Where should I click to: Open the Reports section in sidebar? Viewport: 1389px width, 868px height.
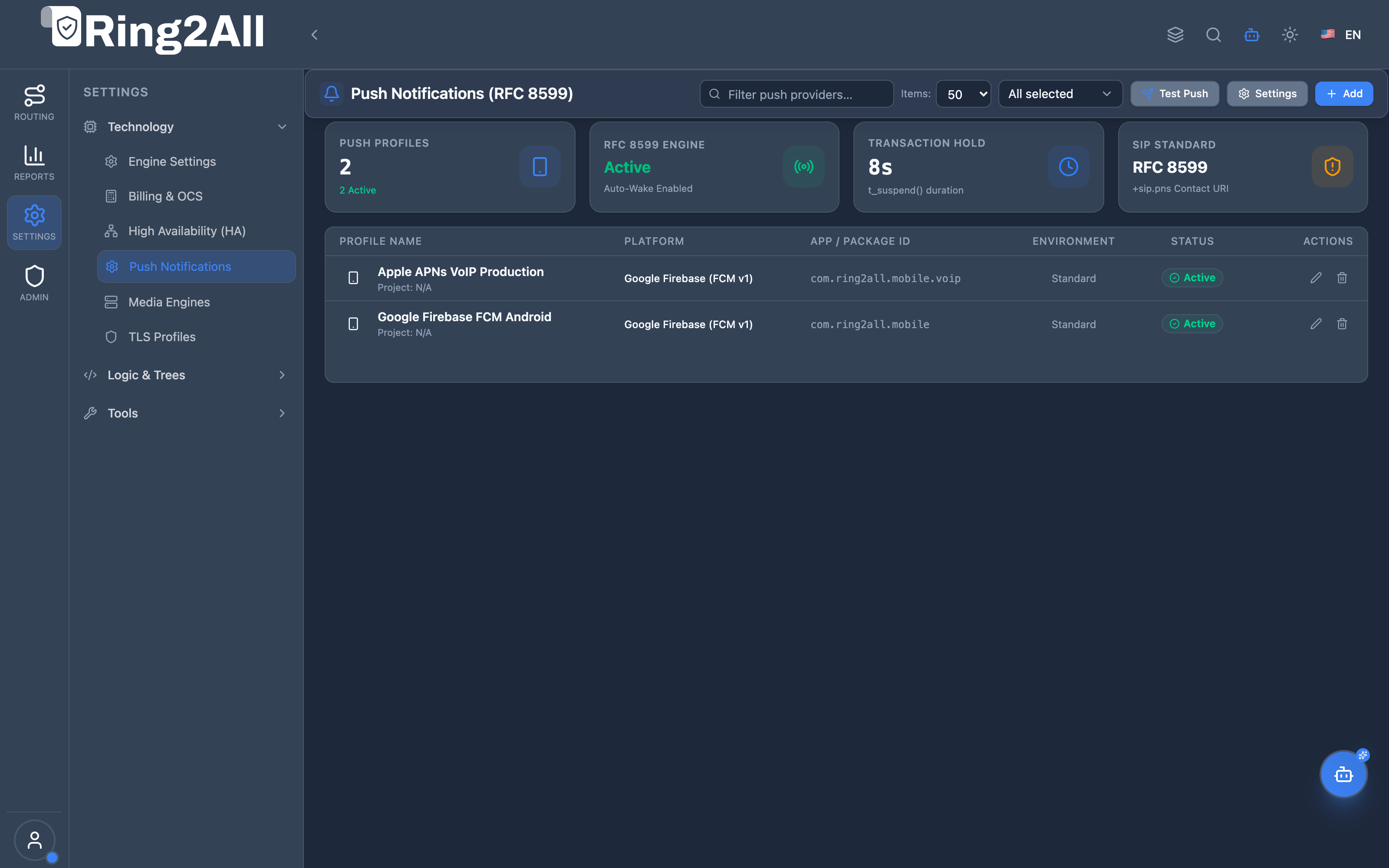pos(34,163)
